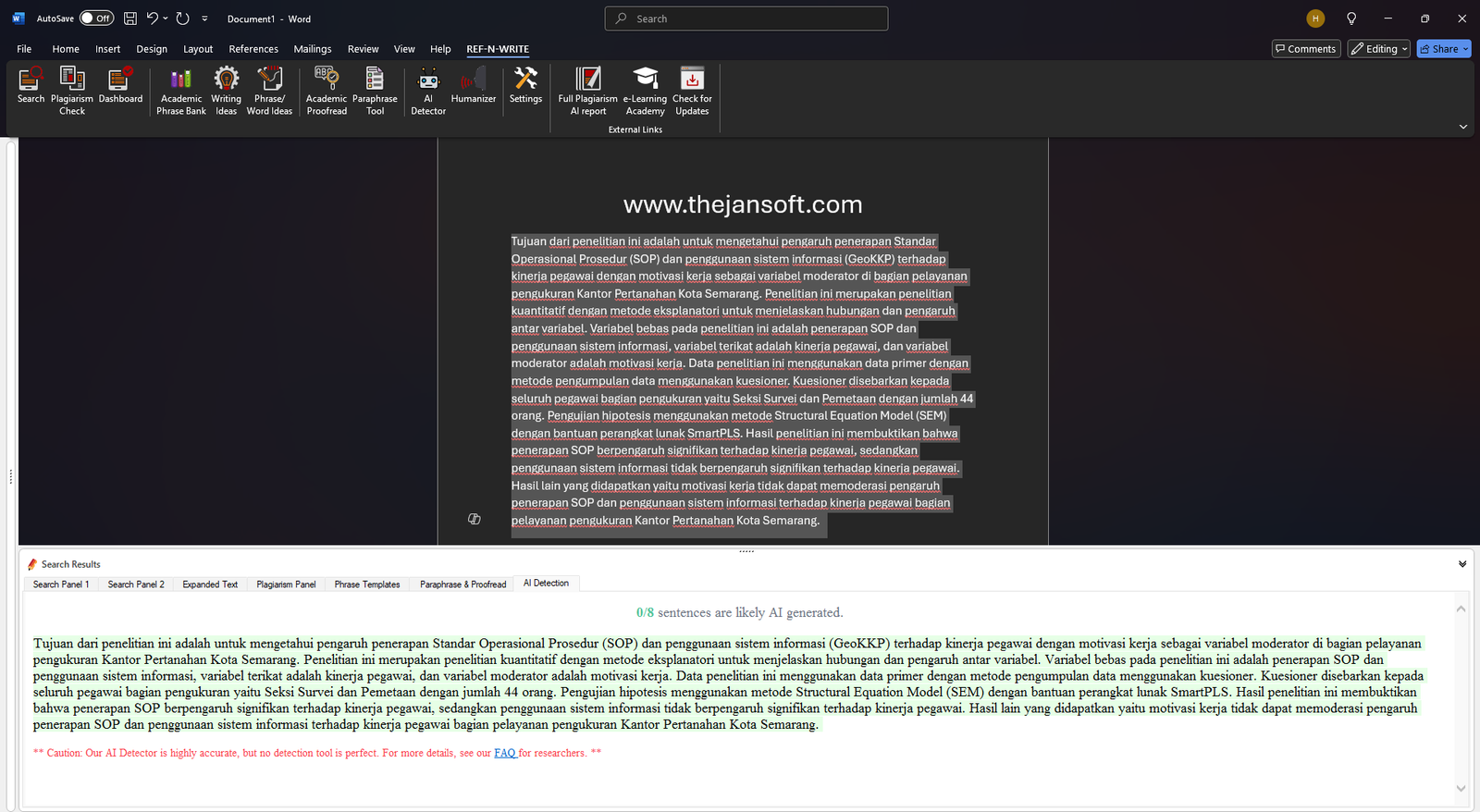Screen dimensions: 1480x812
Task: Run the AI Detector
Action: 428,91
